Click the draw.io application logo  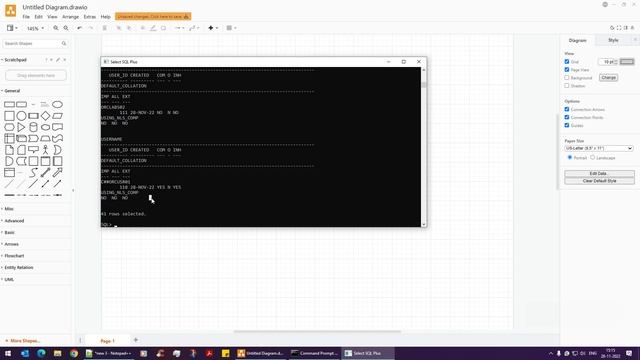[11, 11]
